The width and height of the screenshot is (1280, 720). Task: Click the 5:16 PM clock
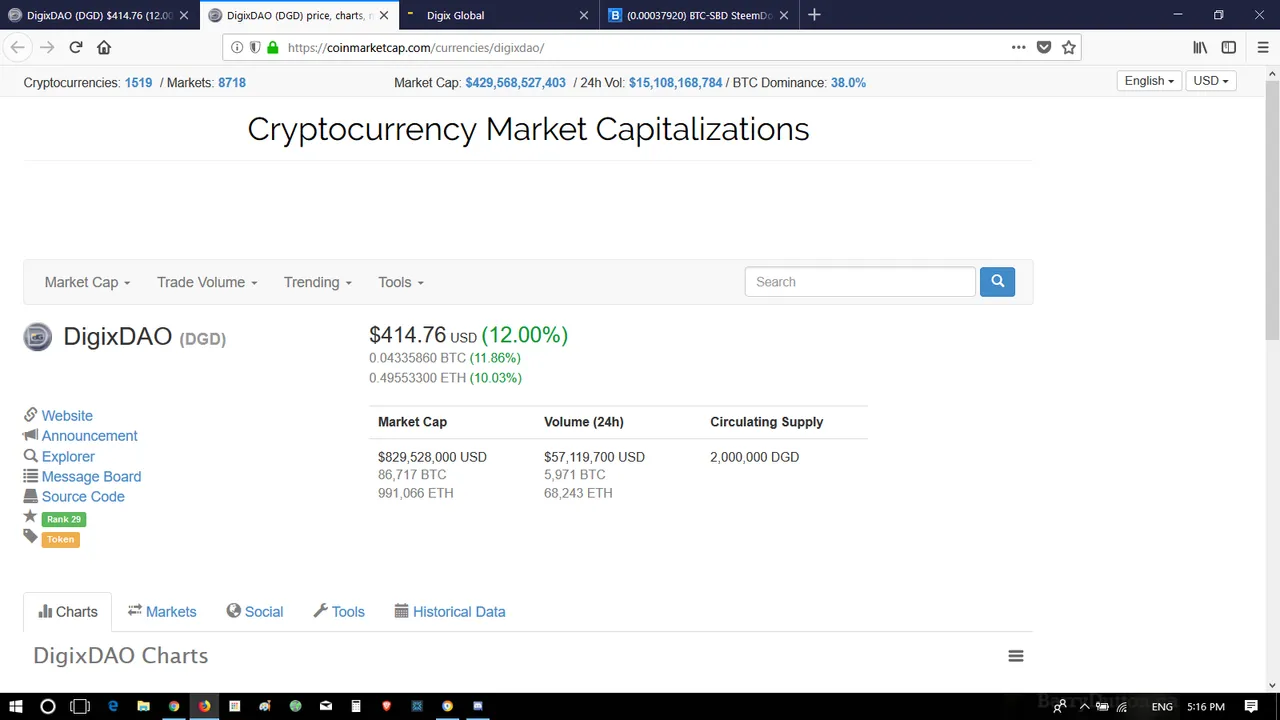pyautogui.click(x=1207, y=707)
